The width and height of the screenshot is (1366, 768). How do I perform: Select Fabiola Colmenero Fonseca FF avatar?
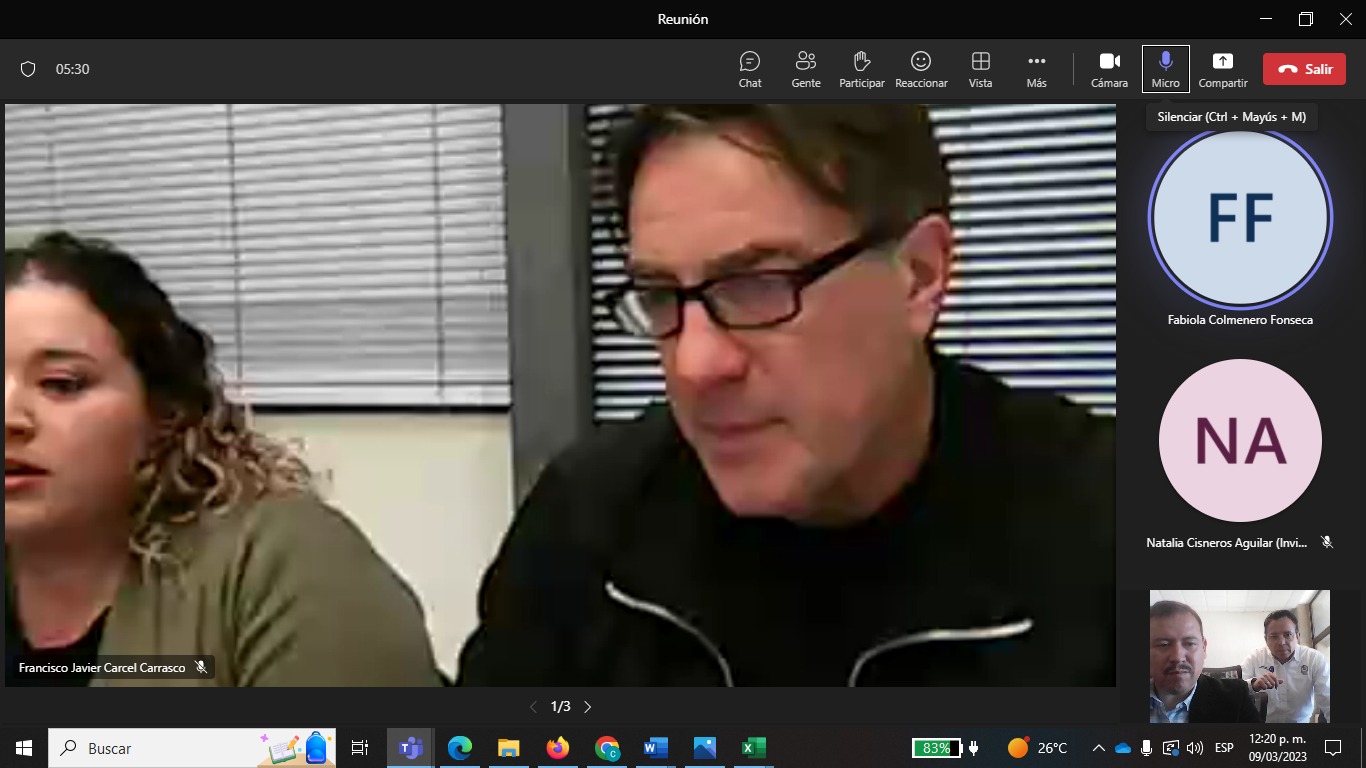click(1240, 218)
